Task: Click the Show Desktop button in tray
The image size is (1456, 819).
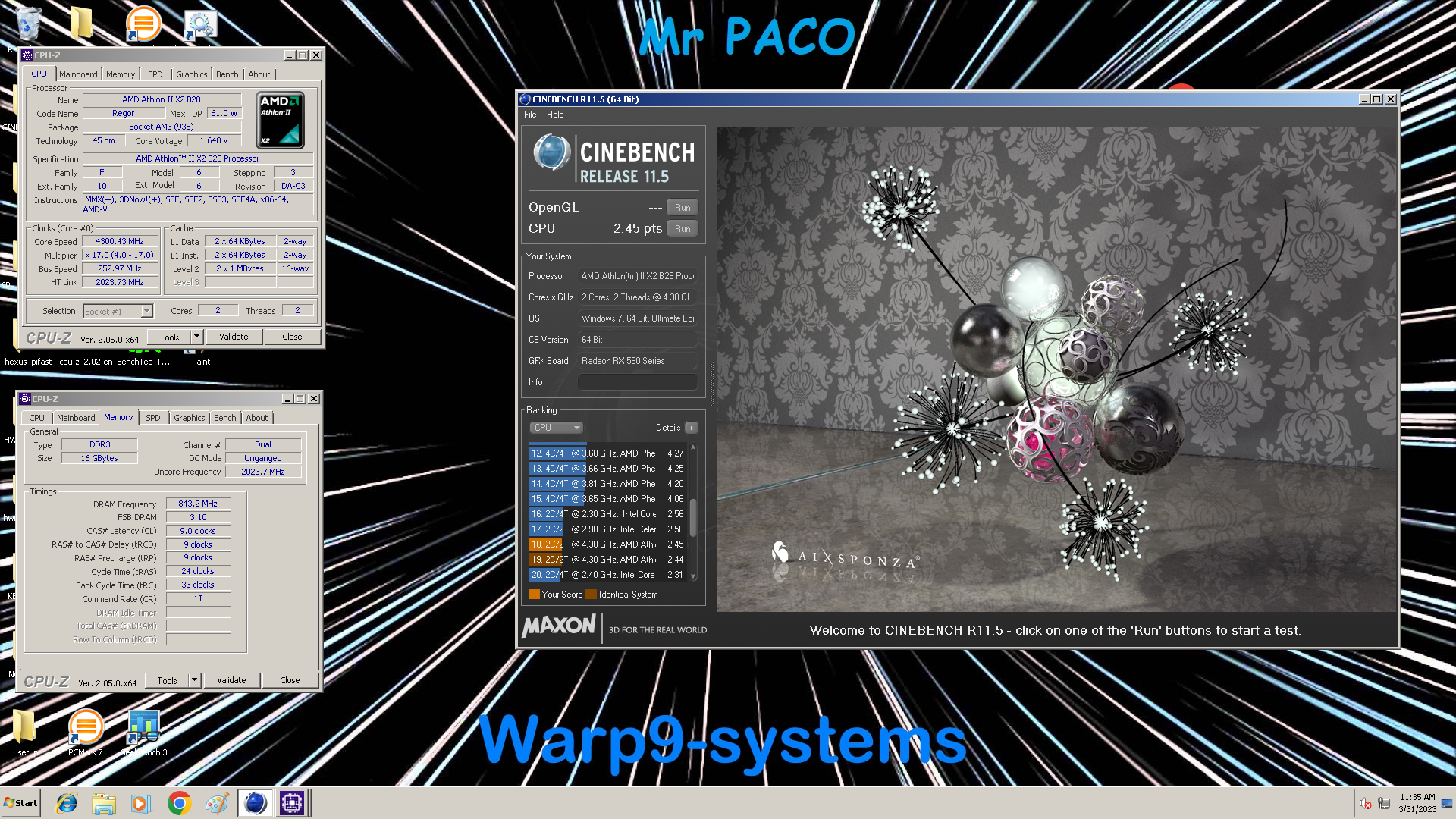Action: tap(1447, 803)
